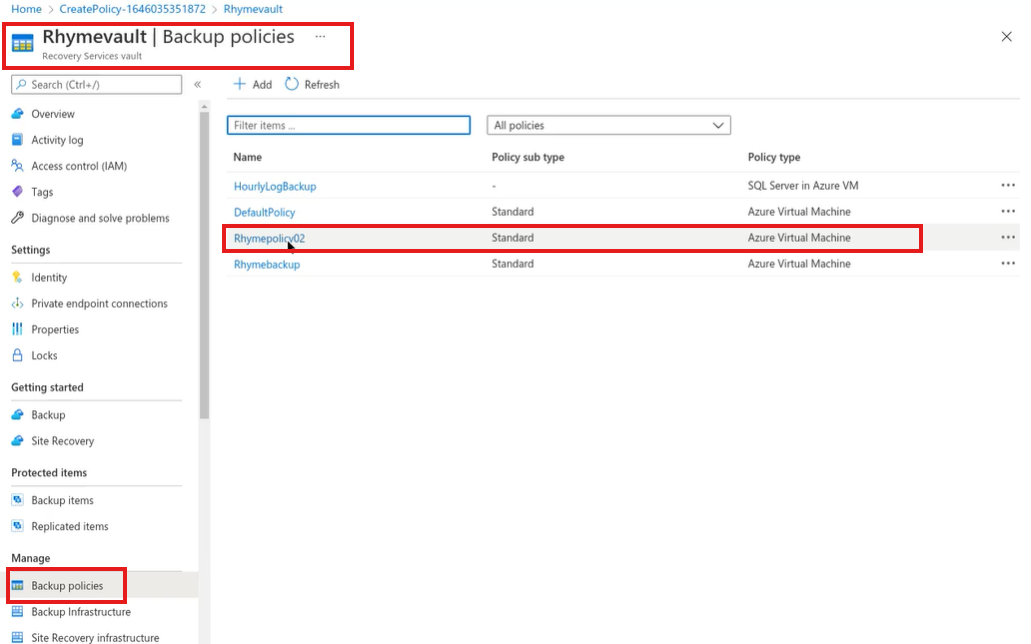1031x644 pixels.
Task: Click the Search (Ctrl+/) sidebar box
Action: coord(97,84)
